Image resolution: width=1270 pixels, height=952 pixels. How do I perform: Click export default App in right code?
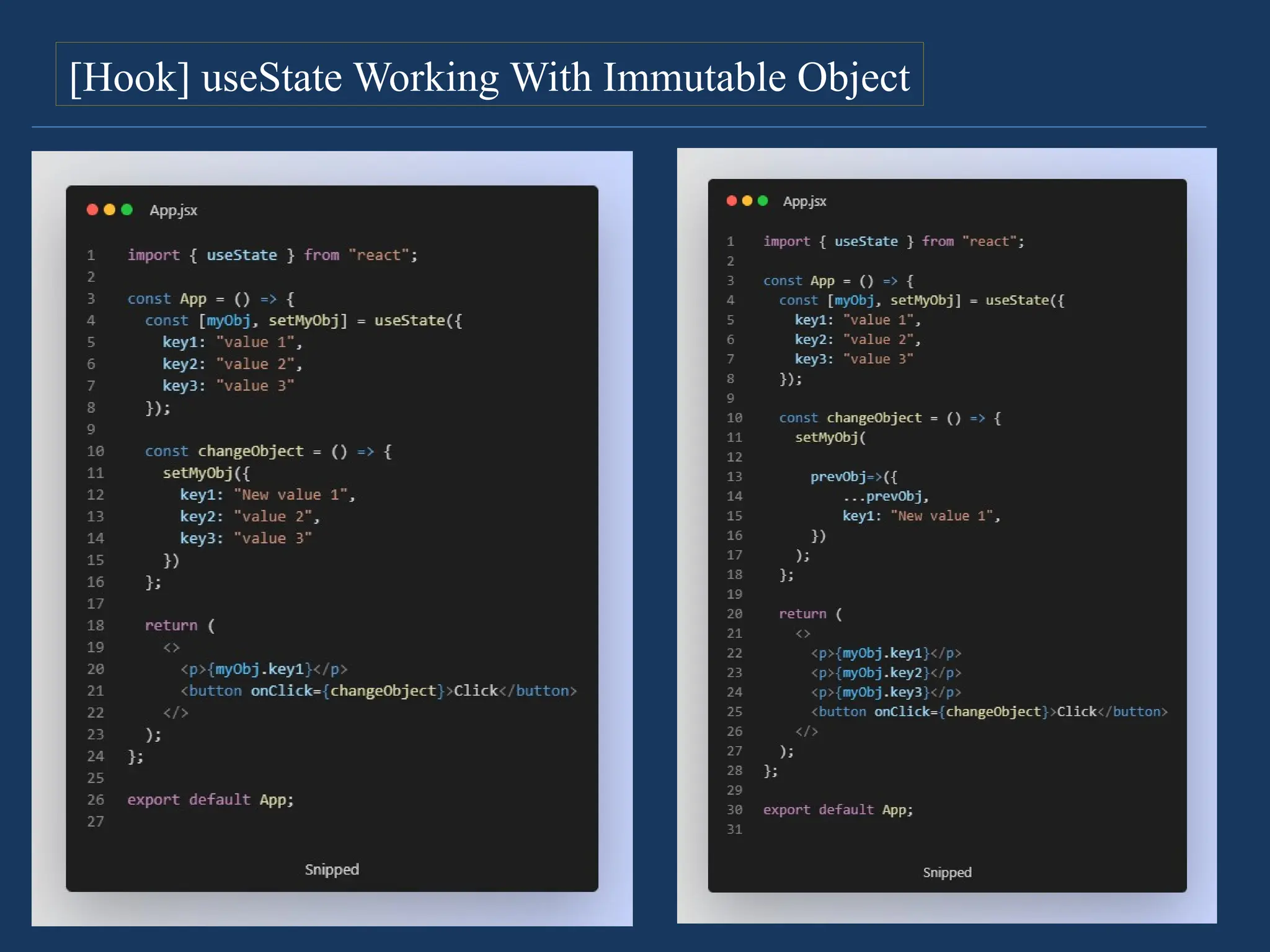point(837,809)
